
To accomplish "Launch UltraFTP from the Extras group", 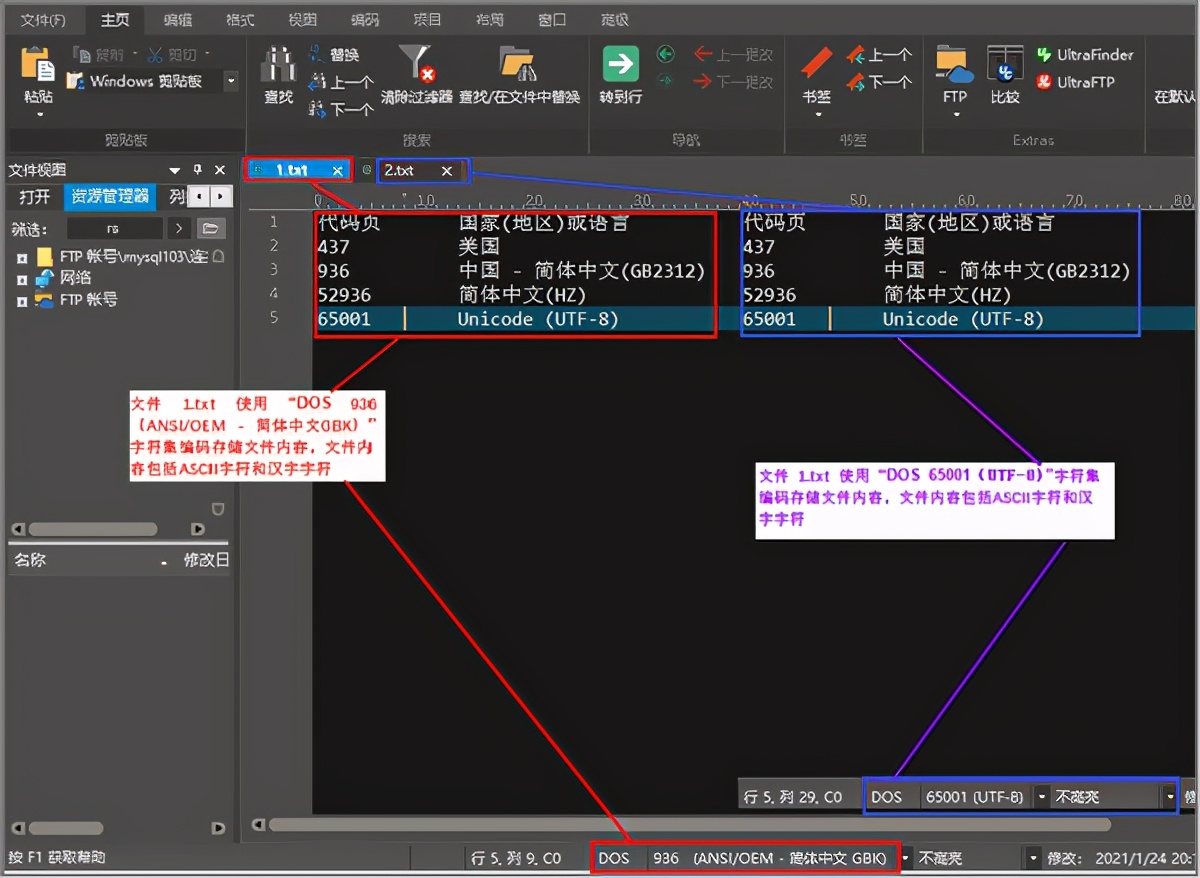I will click(1080, 82).
